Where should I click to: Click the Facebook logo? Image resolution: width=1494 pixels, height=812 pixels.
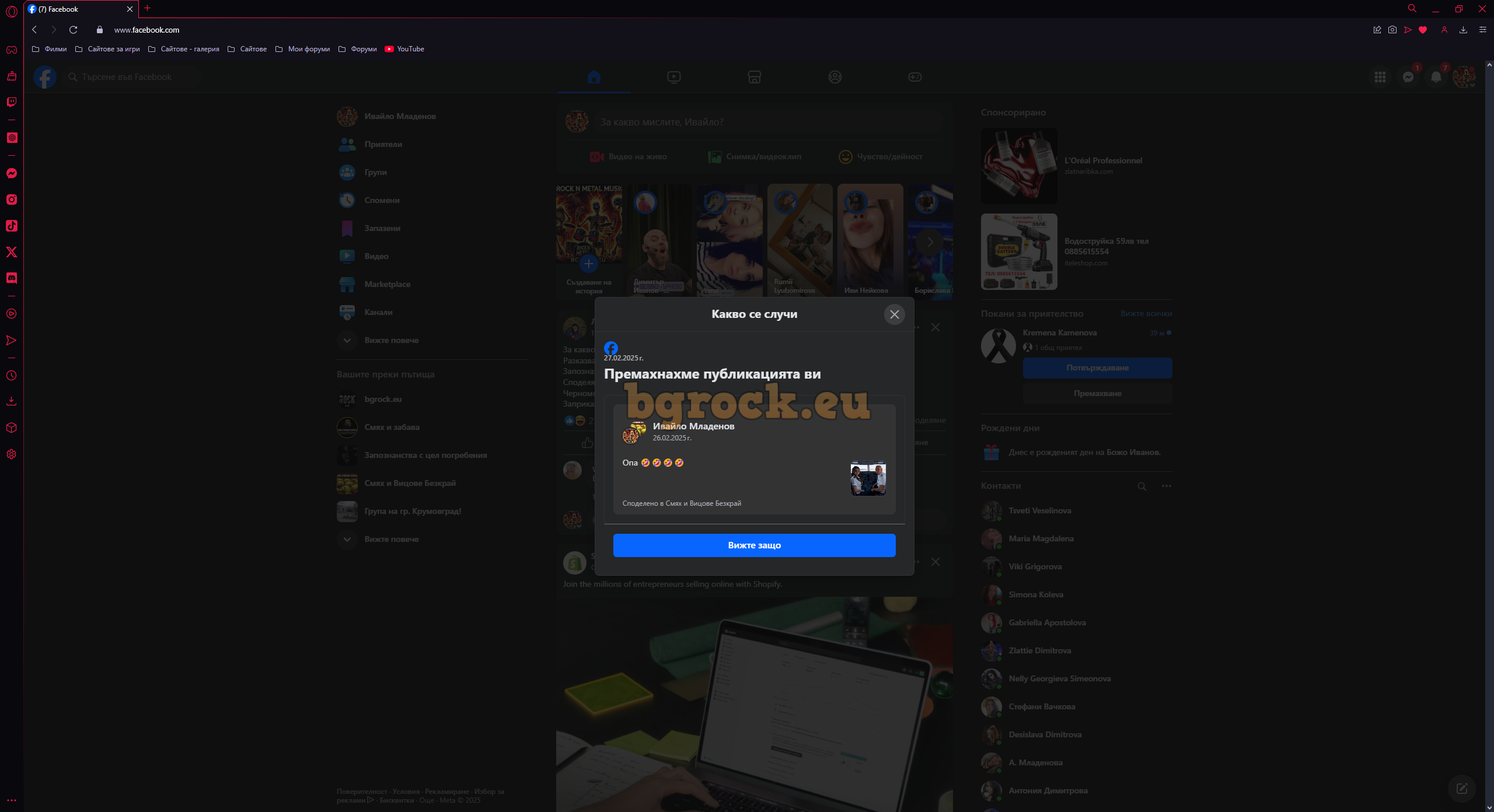(45, 77)
